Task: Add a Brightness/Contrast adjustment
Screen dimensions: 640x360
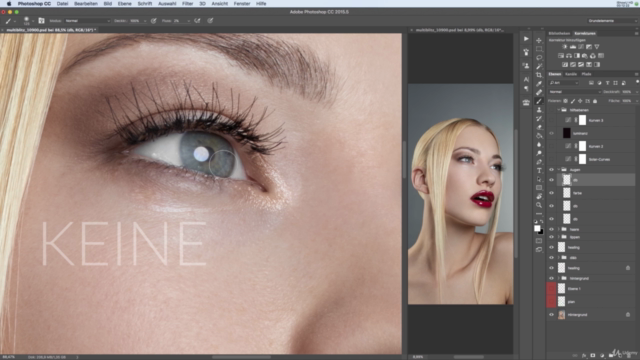Action: pos(565,47)
